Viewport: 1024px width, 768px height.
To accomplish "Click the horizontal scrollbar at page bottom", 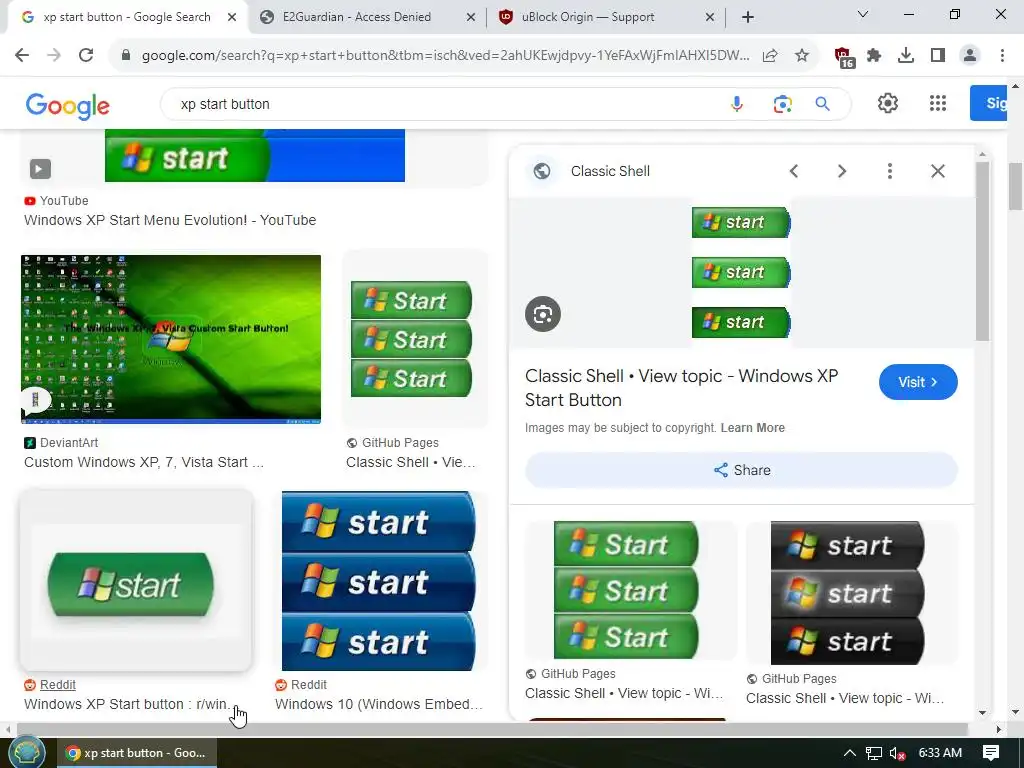I will 491,729.
